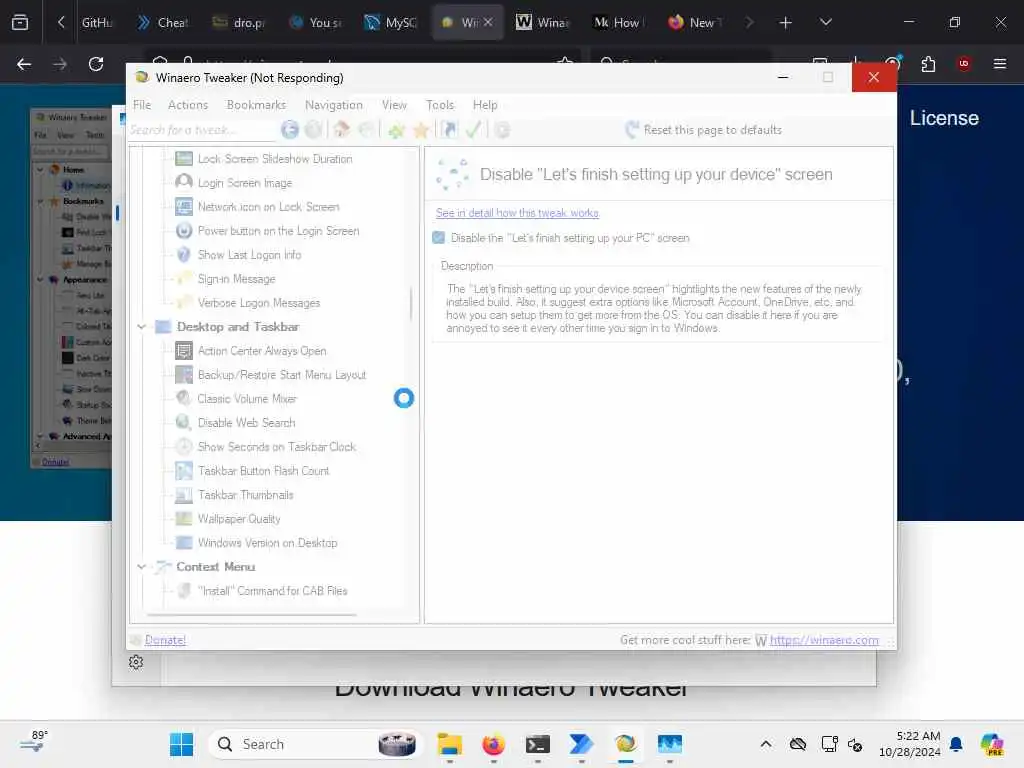Select Login Screen Image tree item

pyautogui.click(x=245, y=183)
